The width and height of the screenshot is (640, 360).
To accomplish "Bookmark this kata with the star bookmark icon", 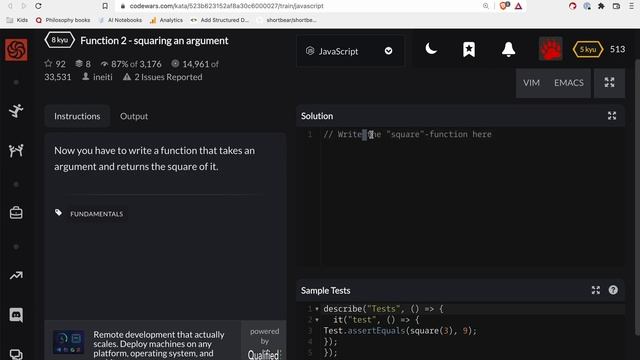I will (469, 50).
